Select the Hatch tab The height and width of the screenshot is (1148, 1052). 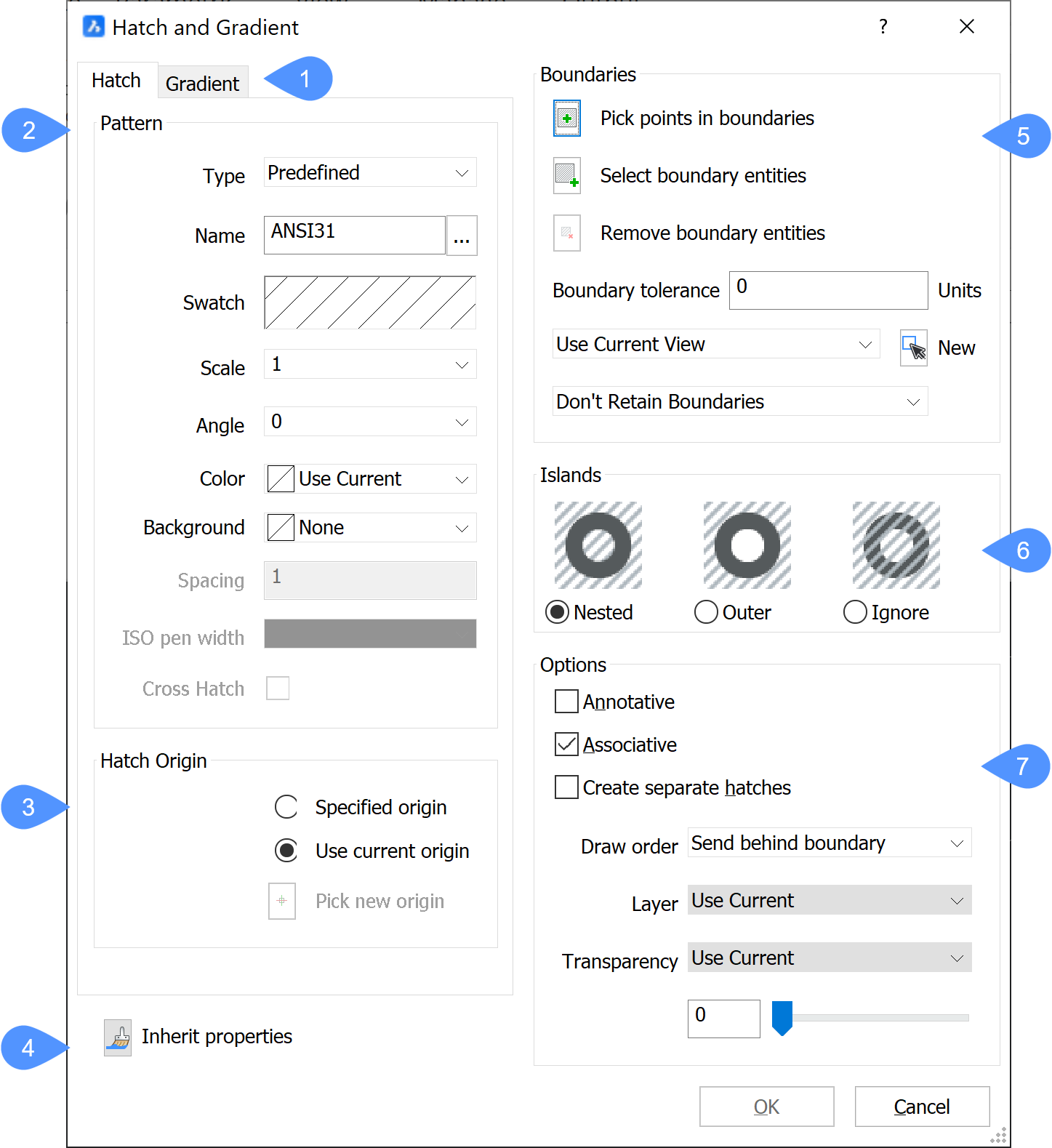click(x=116, y=81)
